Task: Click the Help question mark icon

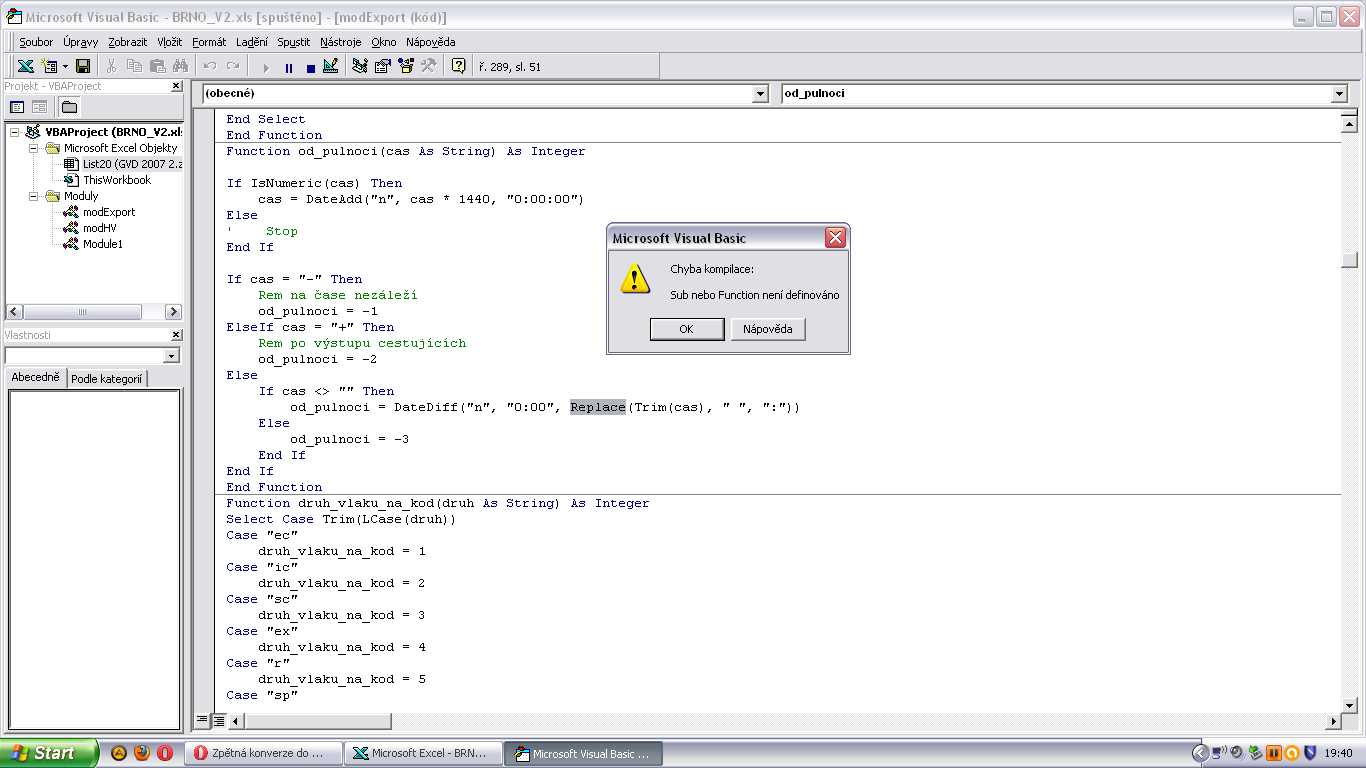Action: click(458, 66)
